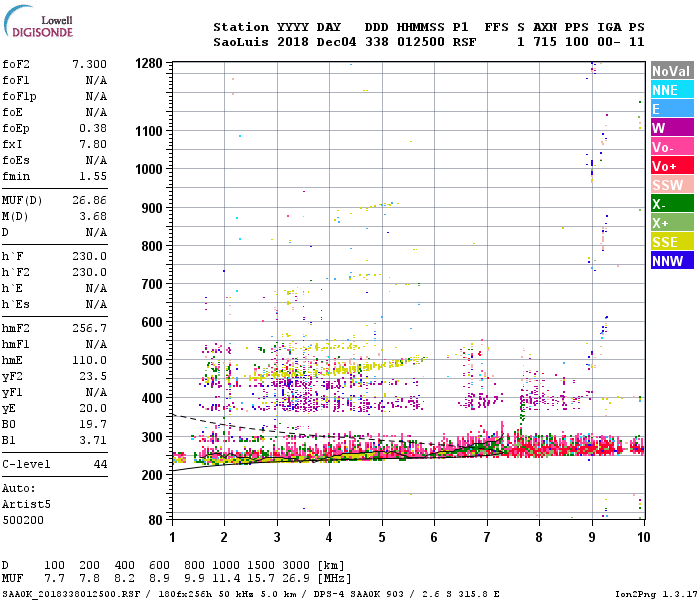Screen dimensions: 700x600
Task: Select the X- dark green legend swatch
Action: [x=672, y=204]
